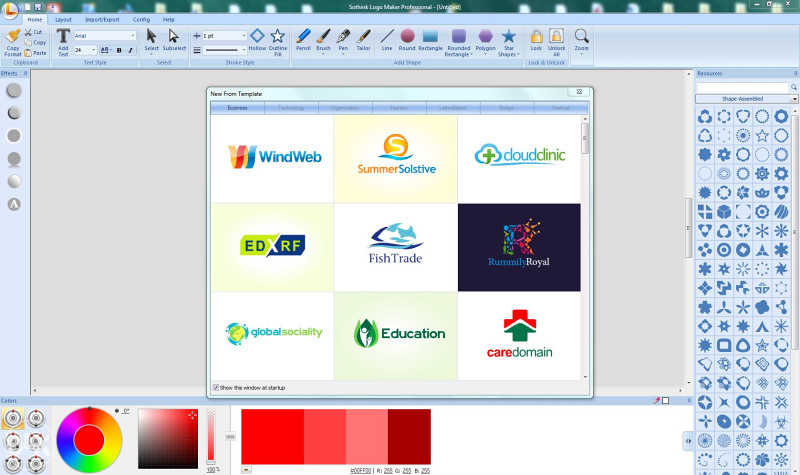Image resolution: width=800 pixels, height=475 pixels.
Task: Choose the globalsociality logo template
Action: coord(272,336)
